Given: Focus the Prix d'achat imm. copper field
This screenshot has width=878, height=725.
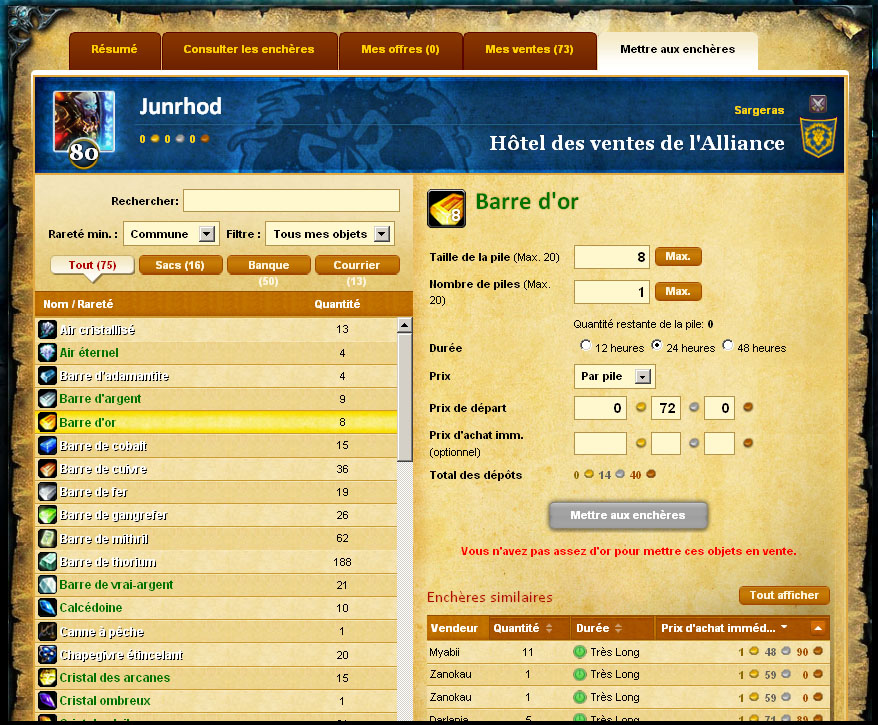Looking at the screenshot, I should [720, 443].
